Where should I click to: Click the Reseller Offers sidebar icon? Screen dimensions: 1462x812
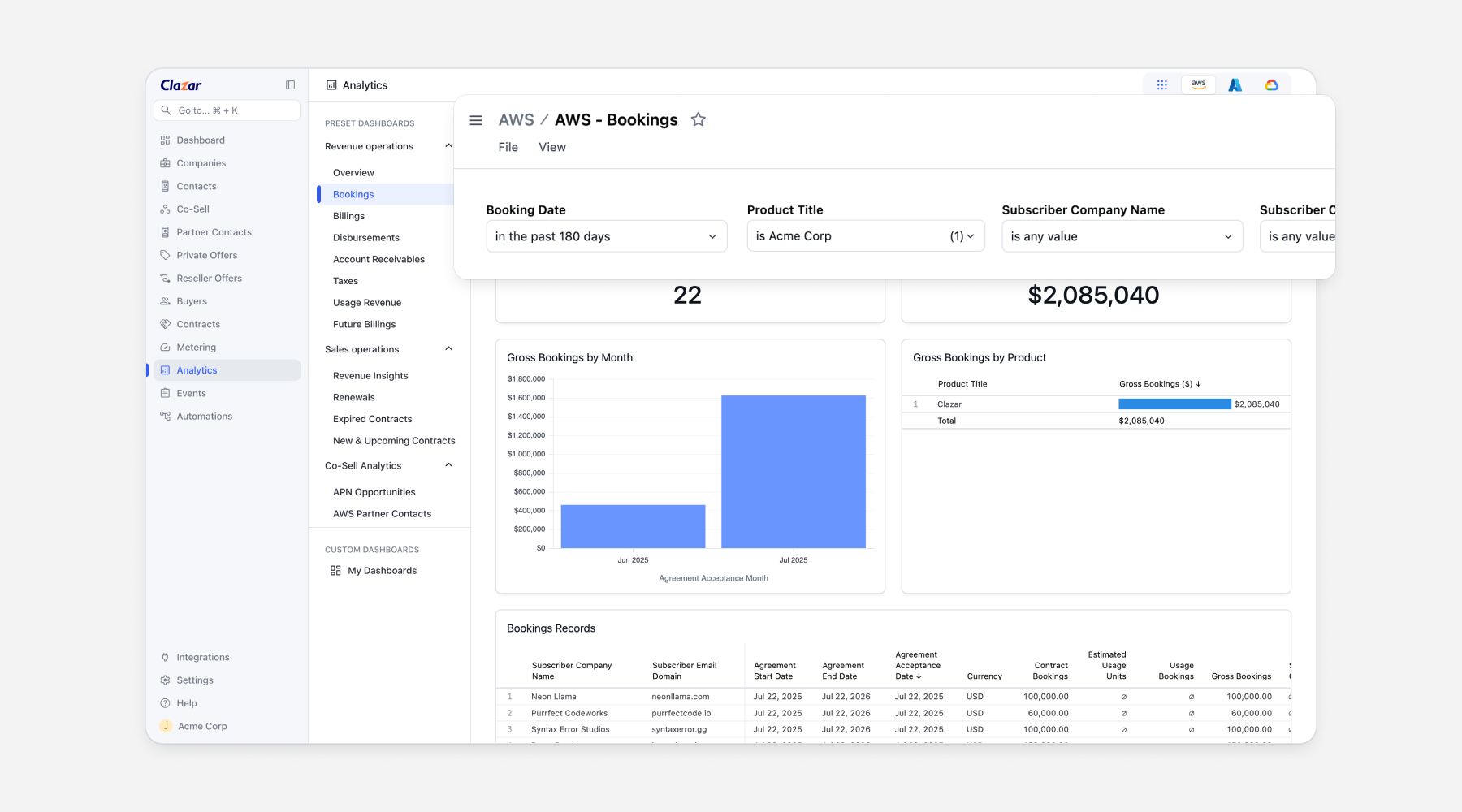pos(165,279)
